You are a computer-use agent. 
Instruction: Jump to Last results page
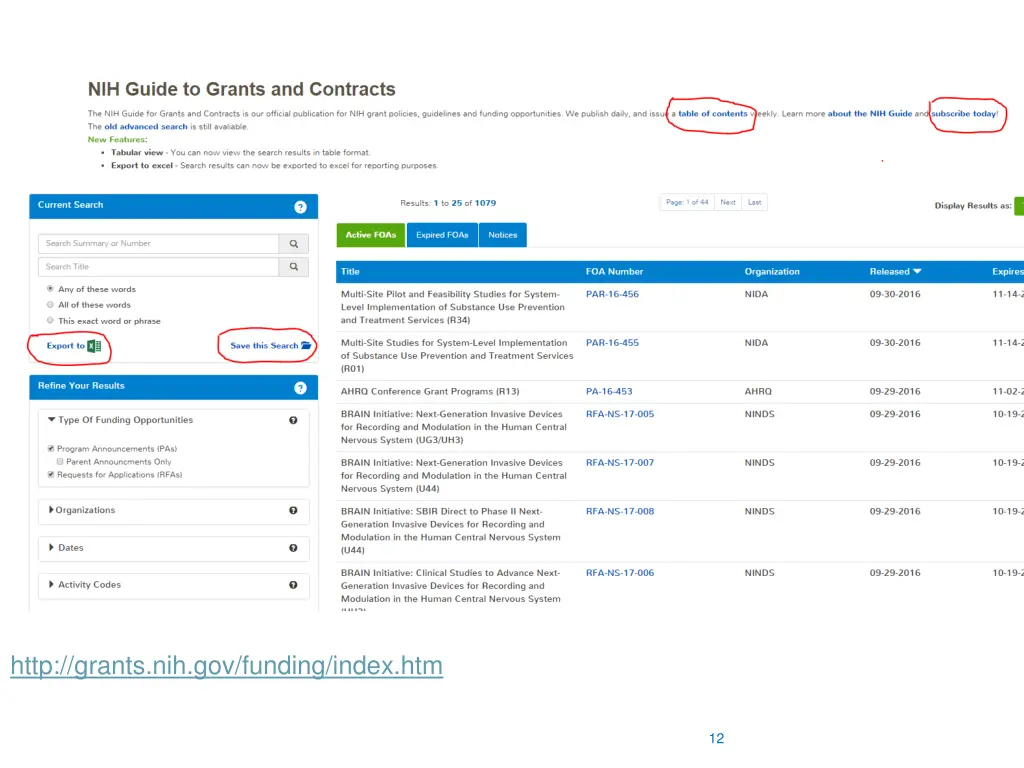point(754,202)
